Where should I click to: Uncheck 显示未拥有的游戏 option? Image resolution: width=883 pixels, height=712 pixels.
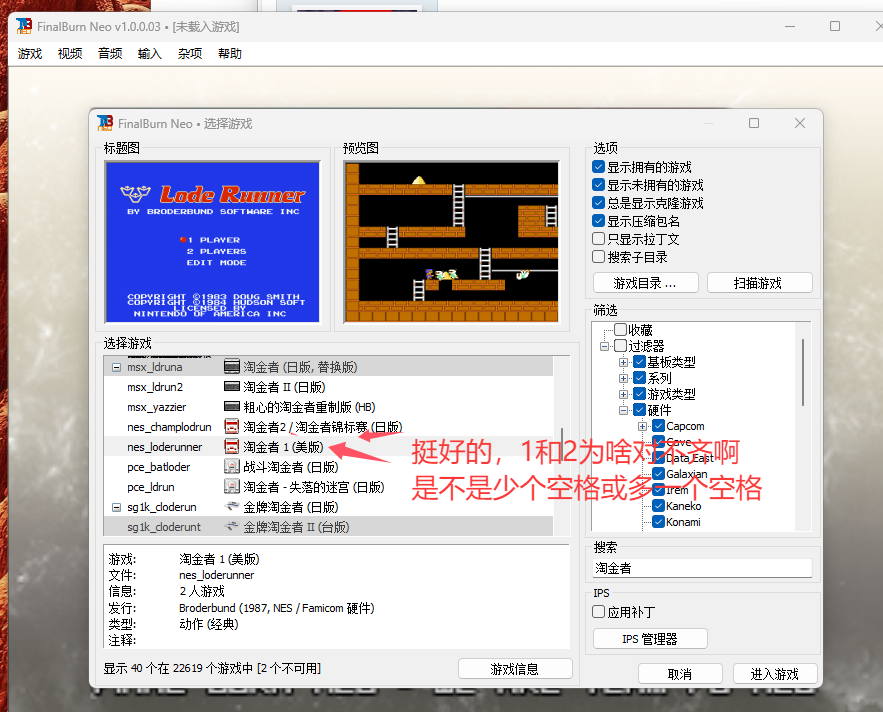pyautogui.click(x=599, y=185)
